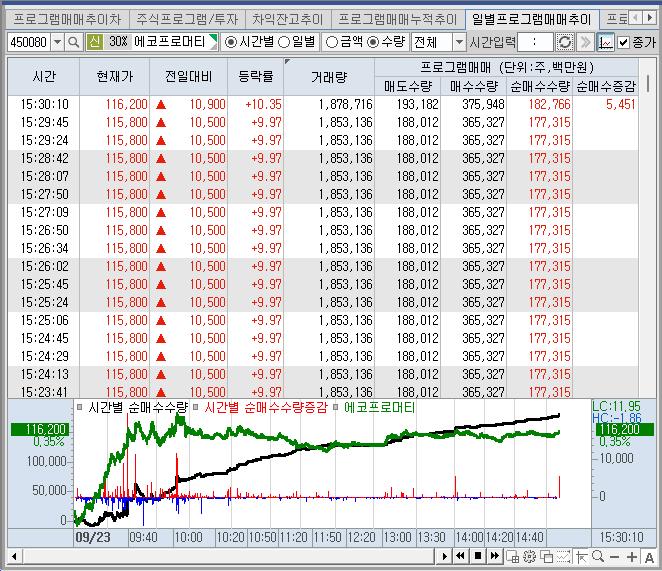Open the stock code dropdown arrow
Image resolution: width=662 pixels, height=571 pixels.
(57, 42)
